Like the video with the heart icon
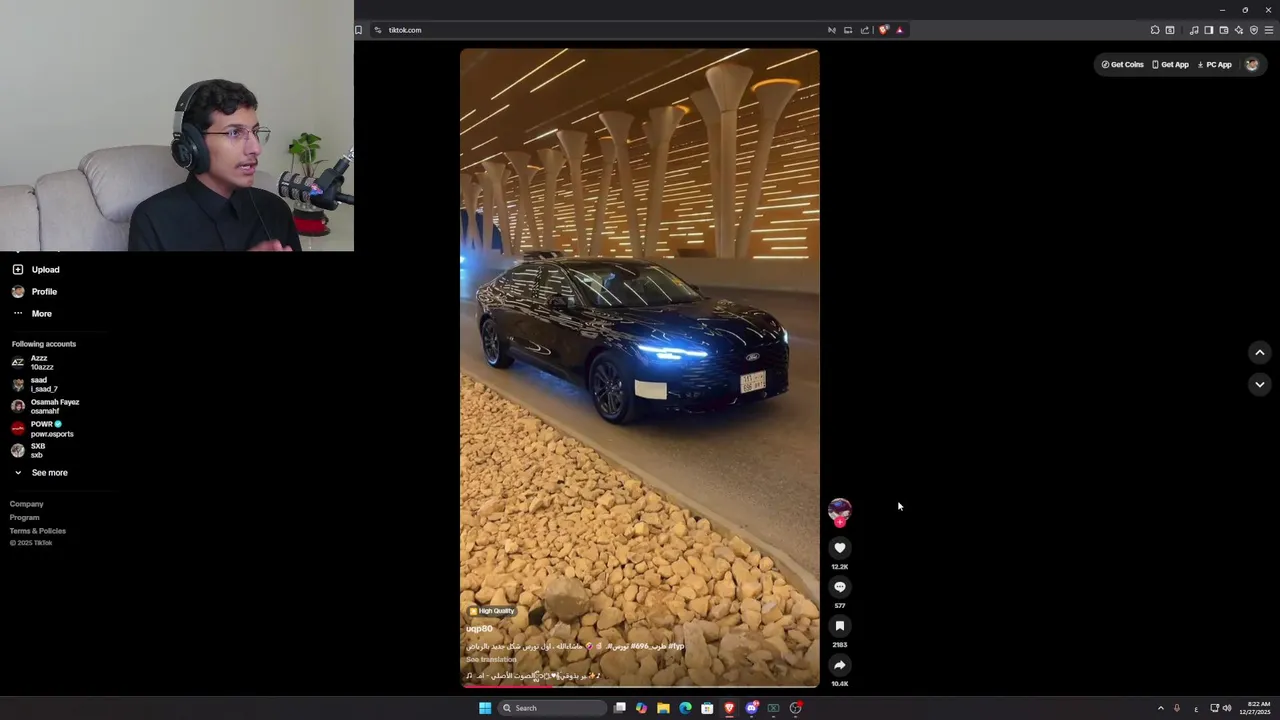 840,548
